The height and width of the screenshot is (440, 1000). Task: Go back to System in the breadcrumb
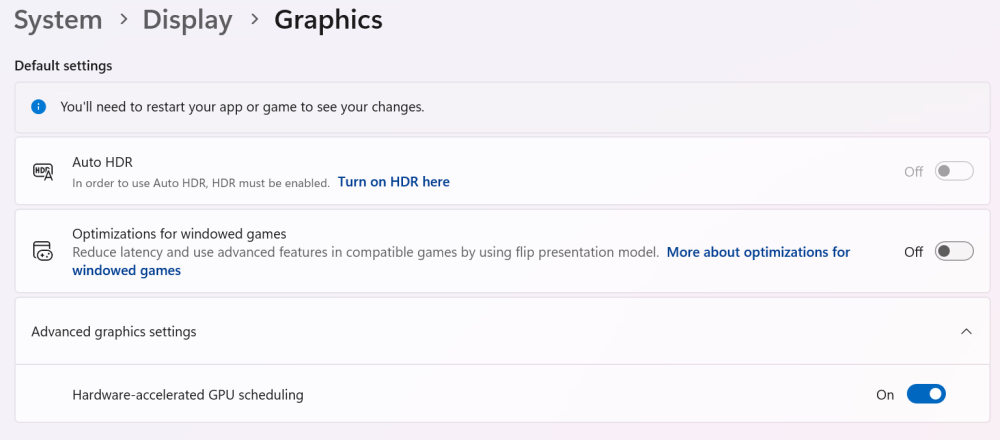pyautogui.click(x=58, y=20)
